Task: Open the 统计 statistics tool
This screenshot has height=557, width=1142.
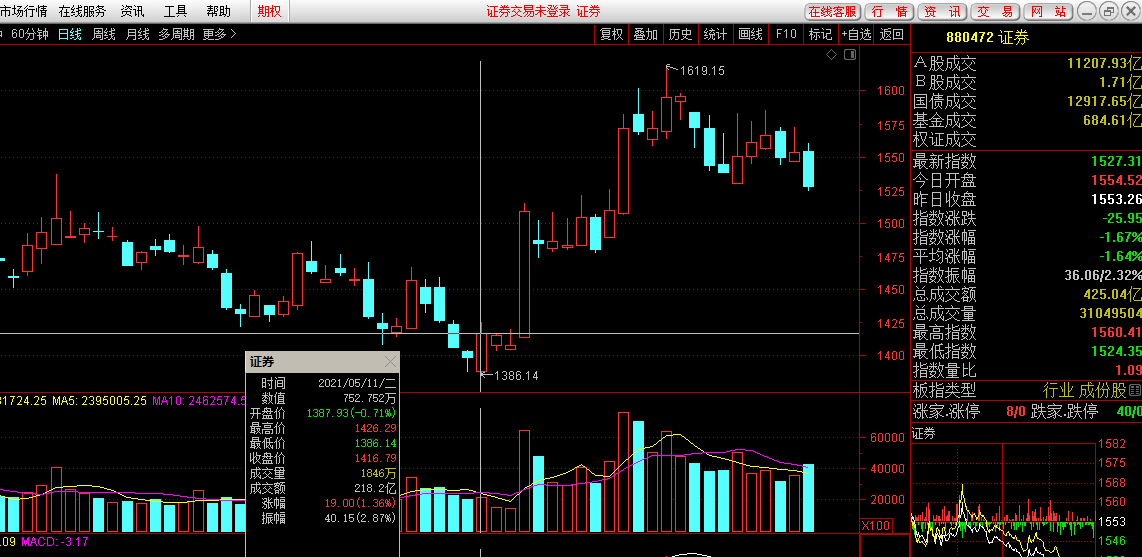Action: click(715, 34)
